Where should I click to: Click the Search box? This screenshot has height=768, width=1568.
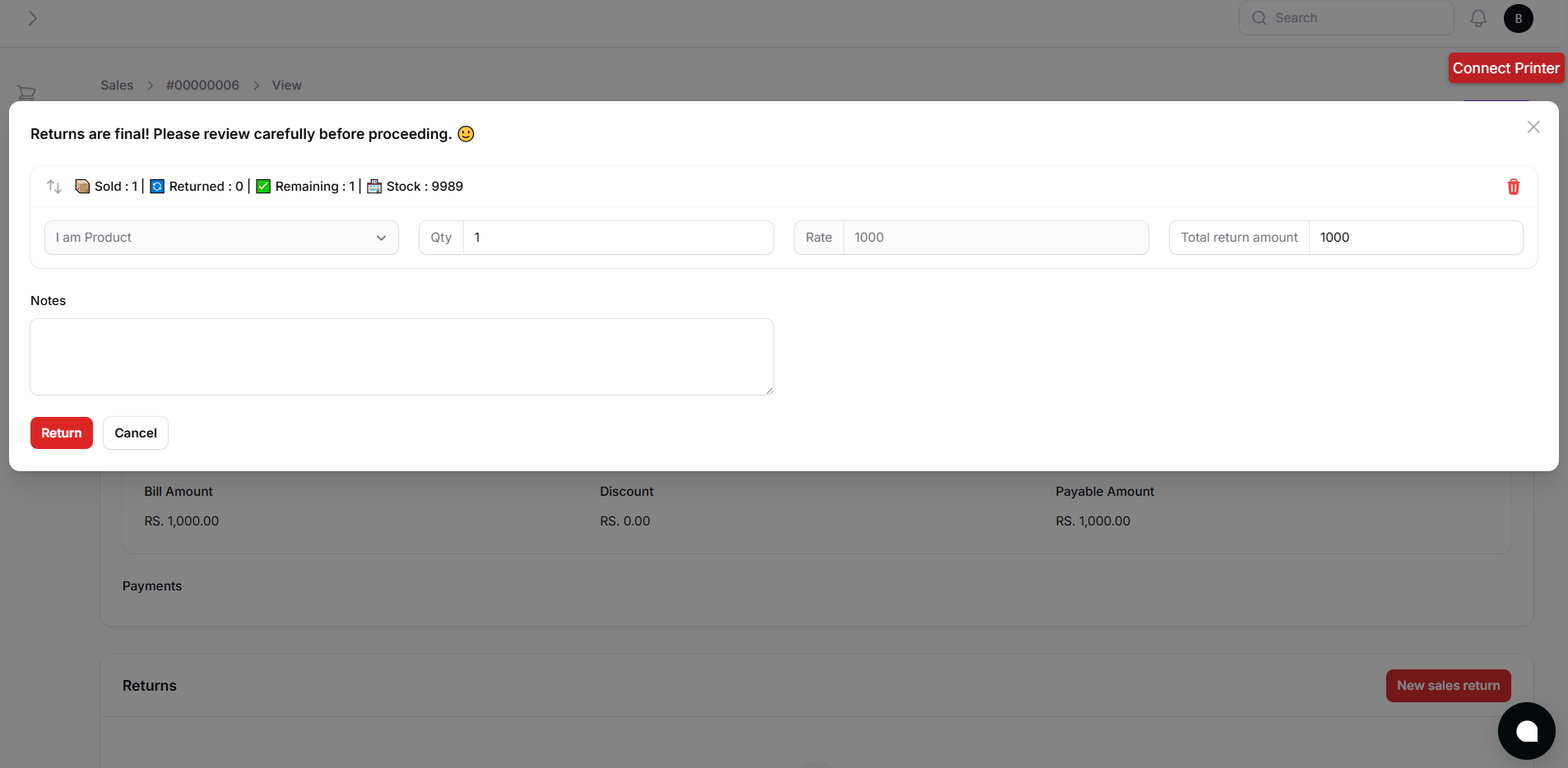pyautogui.click(x=1346, y=18)
